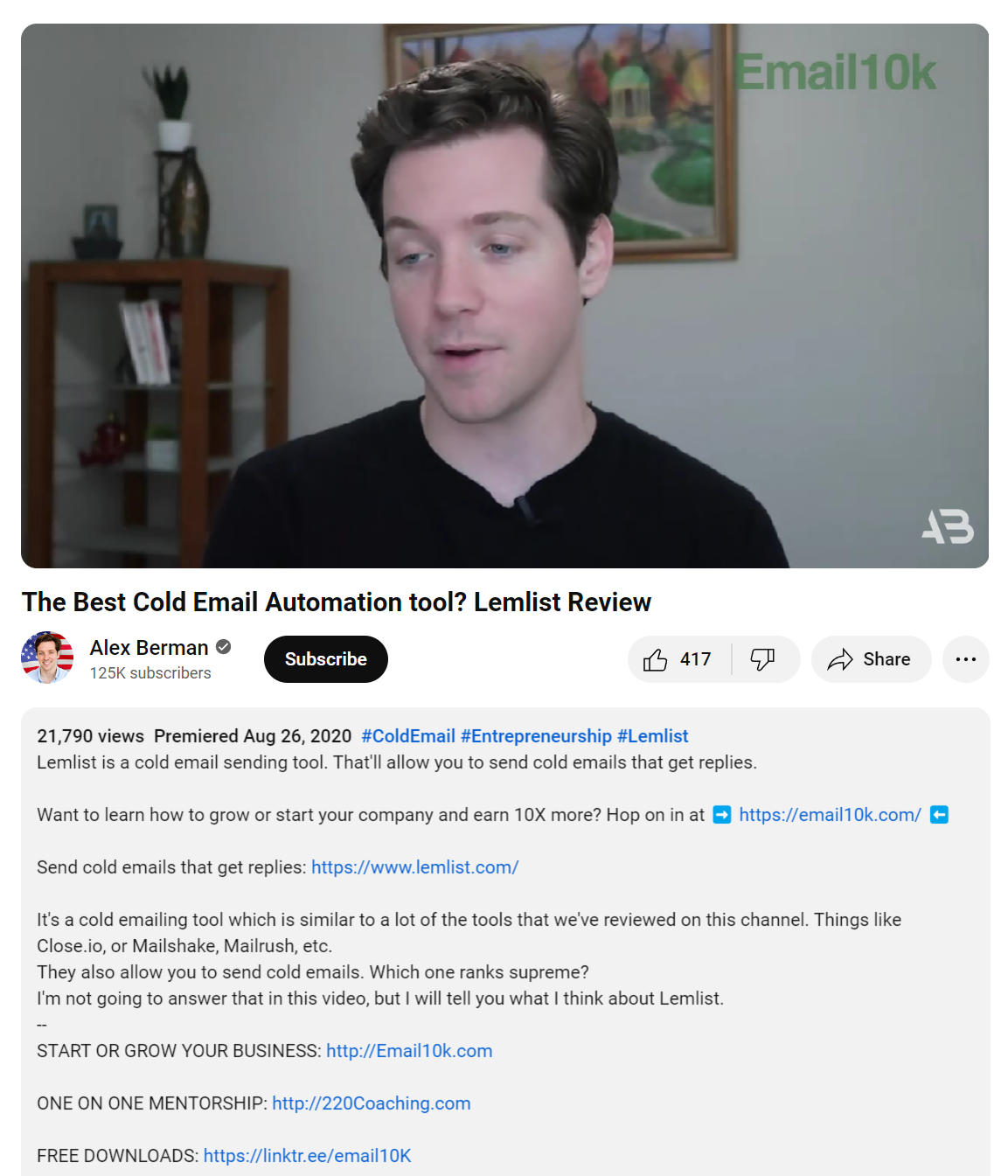
Task: Subscribe to Alex Berman's channel
Action: pos(326,659)
